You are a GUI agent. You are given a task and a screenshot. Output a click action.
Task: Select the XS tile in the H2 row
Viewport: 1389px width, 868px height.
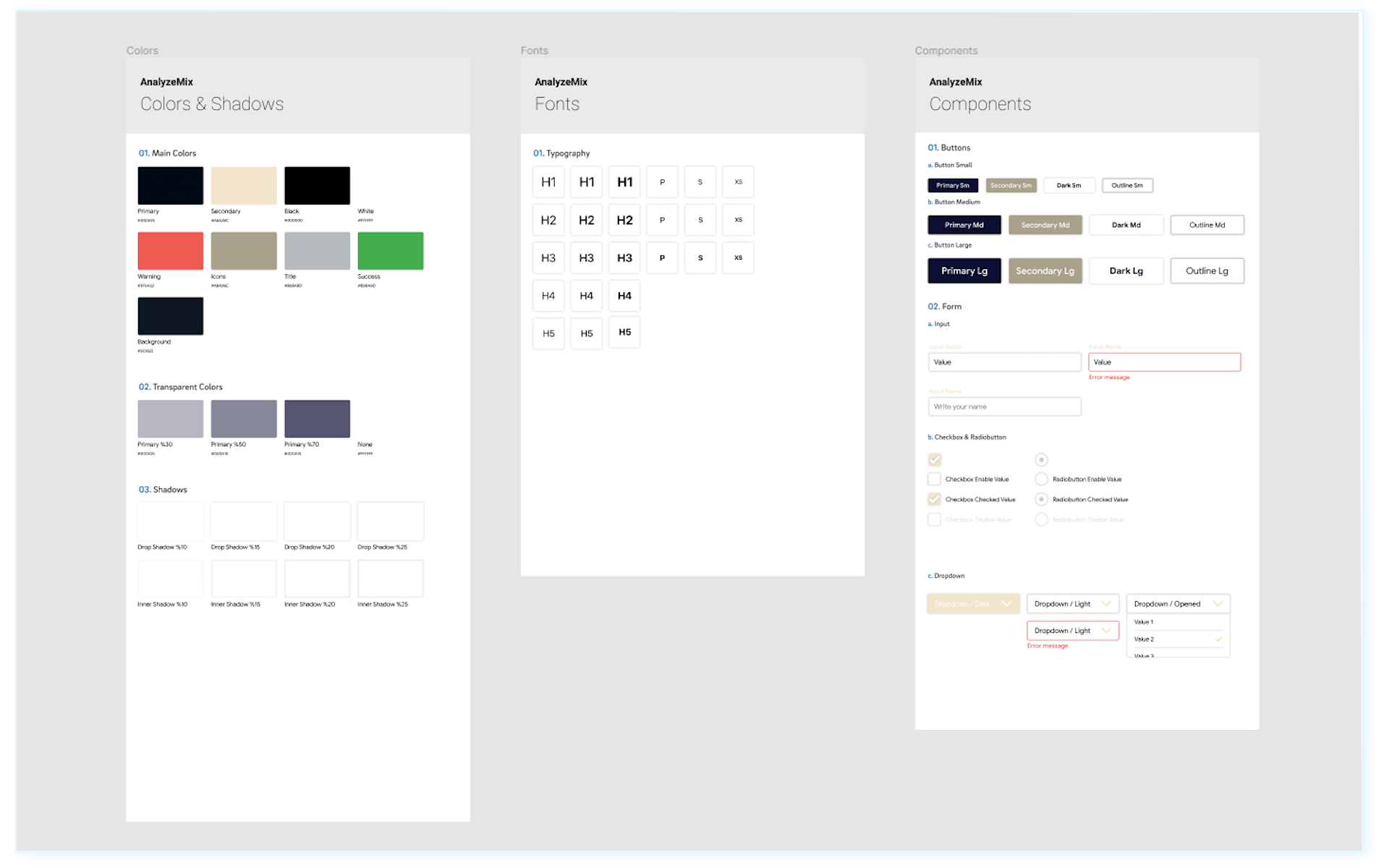point(737,220)
